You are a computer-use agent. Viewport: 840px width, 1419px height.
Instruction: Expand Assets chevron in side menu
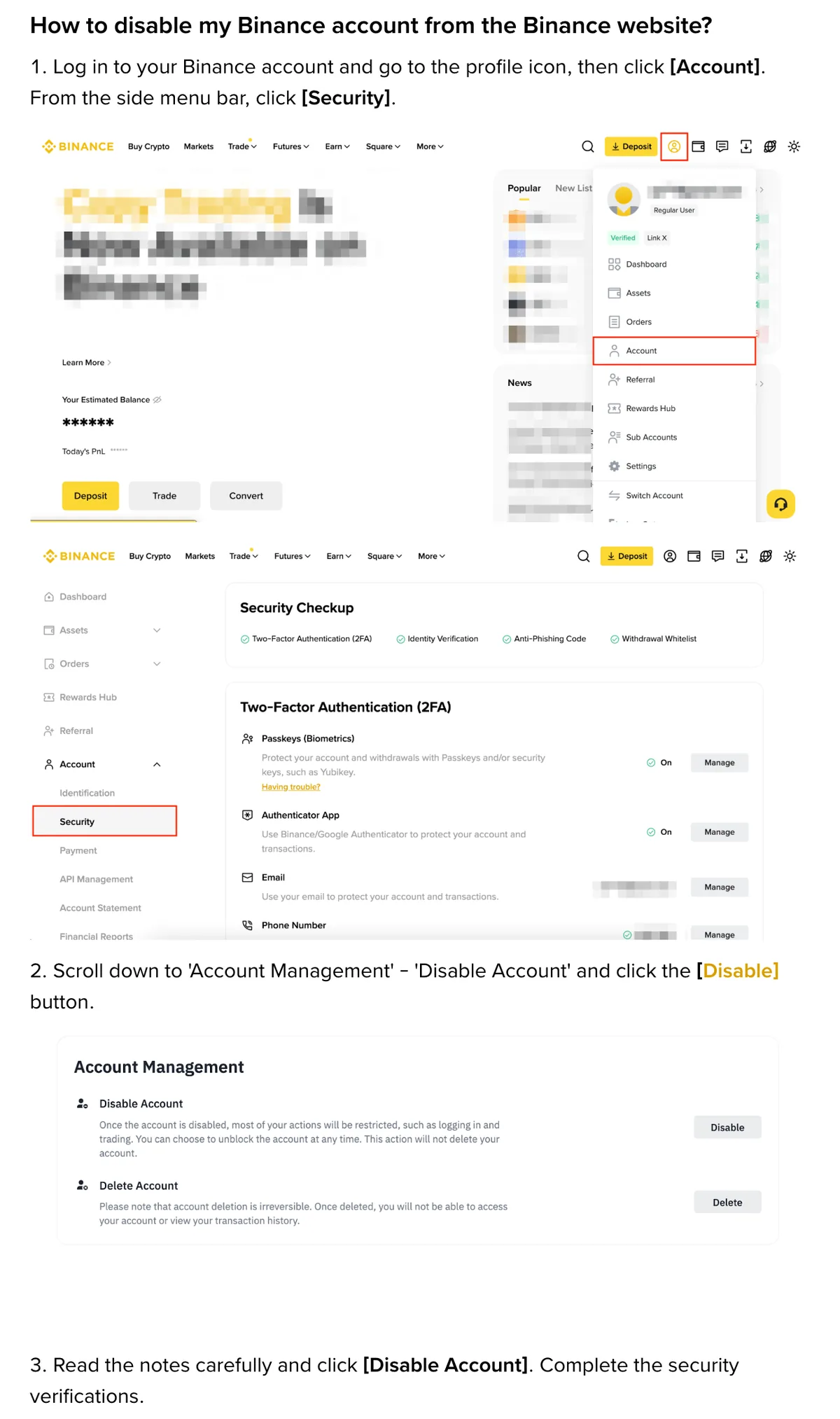tap(157, 630)
